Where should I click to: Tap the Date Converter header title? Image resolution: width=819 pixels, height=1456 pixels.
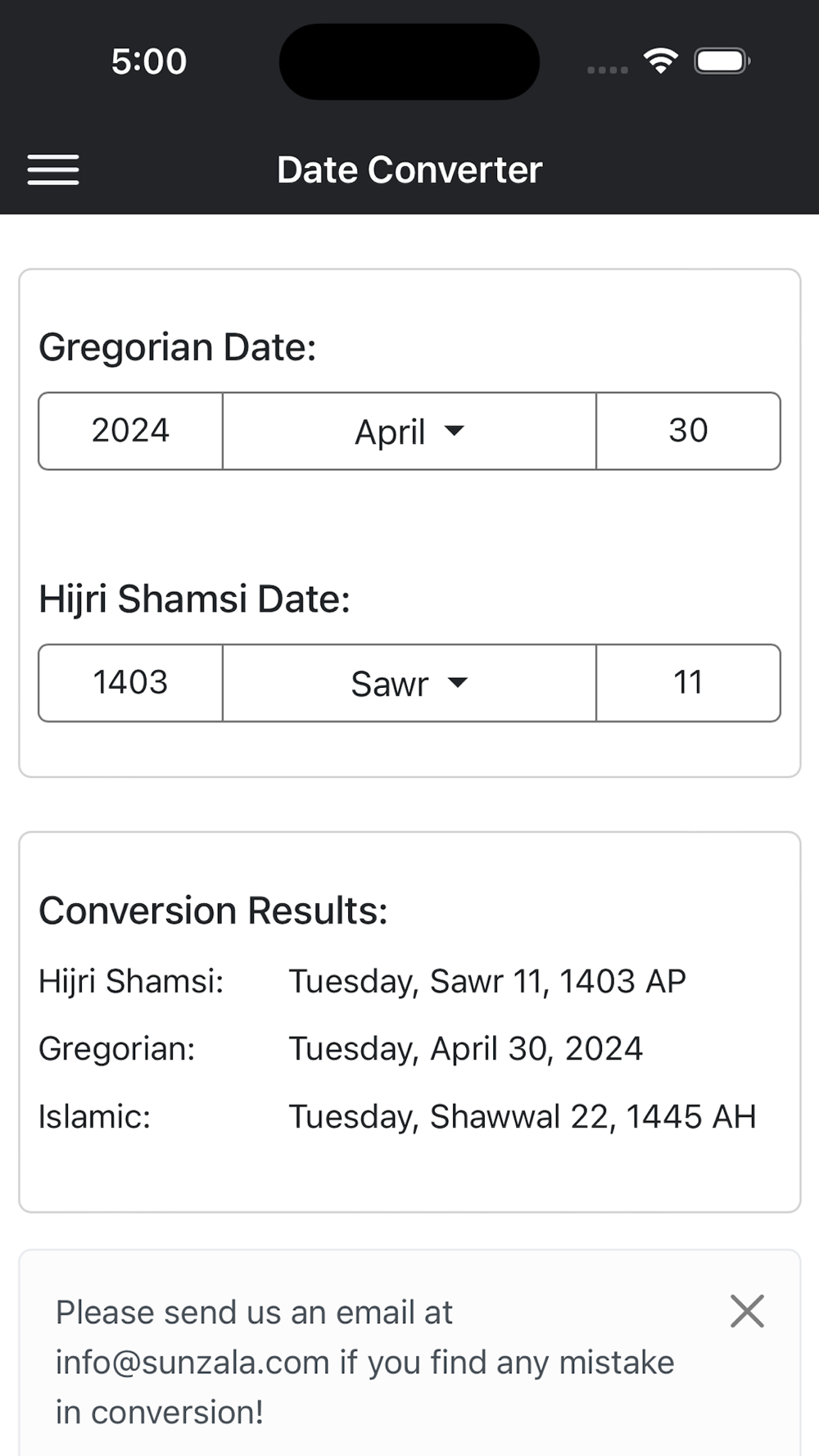[x=409, y=170]
